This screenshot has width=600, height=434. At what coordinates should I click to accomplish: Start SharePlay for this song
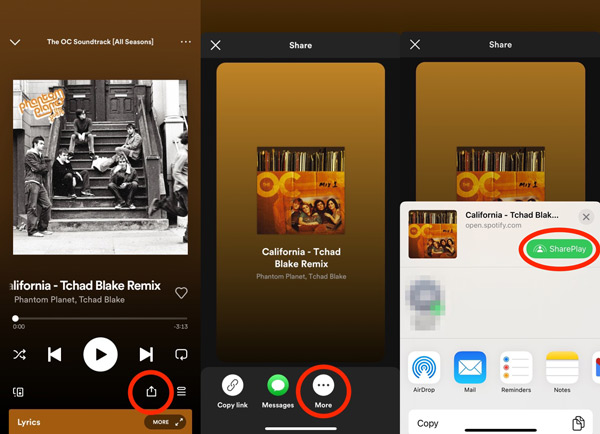[x=561, y=249]
